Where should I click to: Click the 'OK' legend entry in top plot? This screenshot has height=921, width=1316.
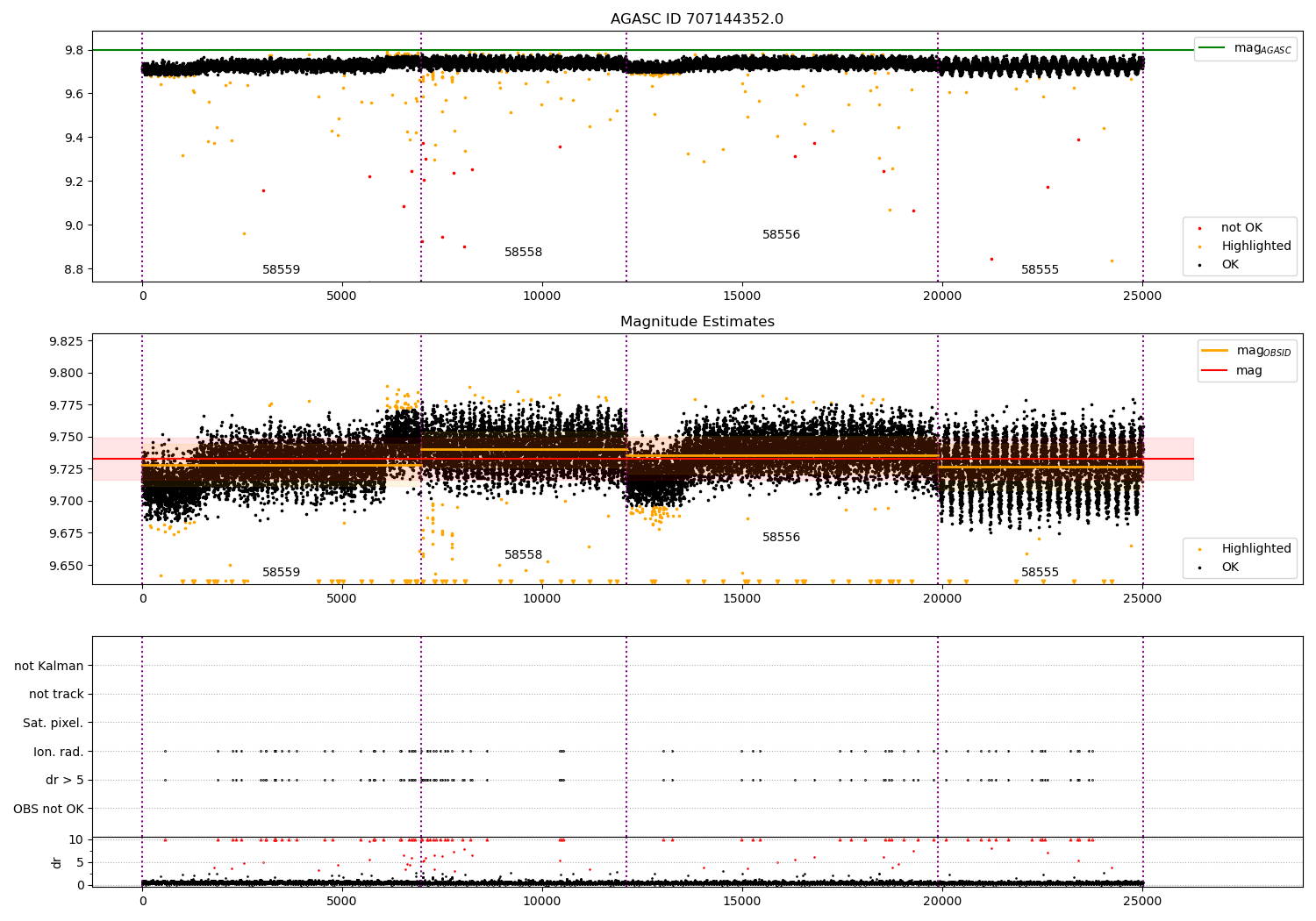pyautogui.click(x=1230, y=265)
